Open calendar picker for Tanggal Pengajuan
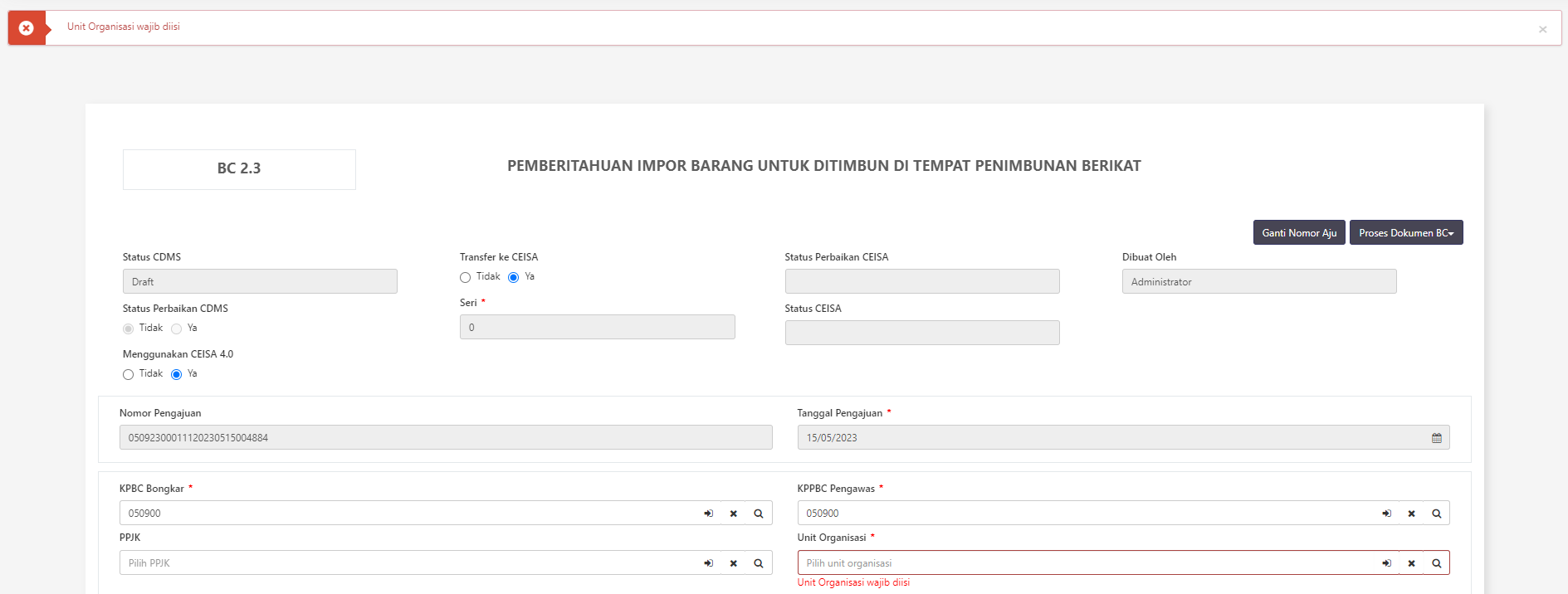 (x=1436, y=438)
